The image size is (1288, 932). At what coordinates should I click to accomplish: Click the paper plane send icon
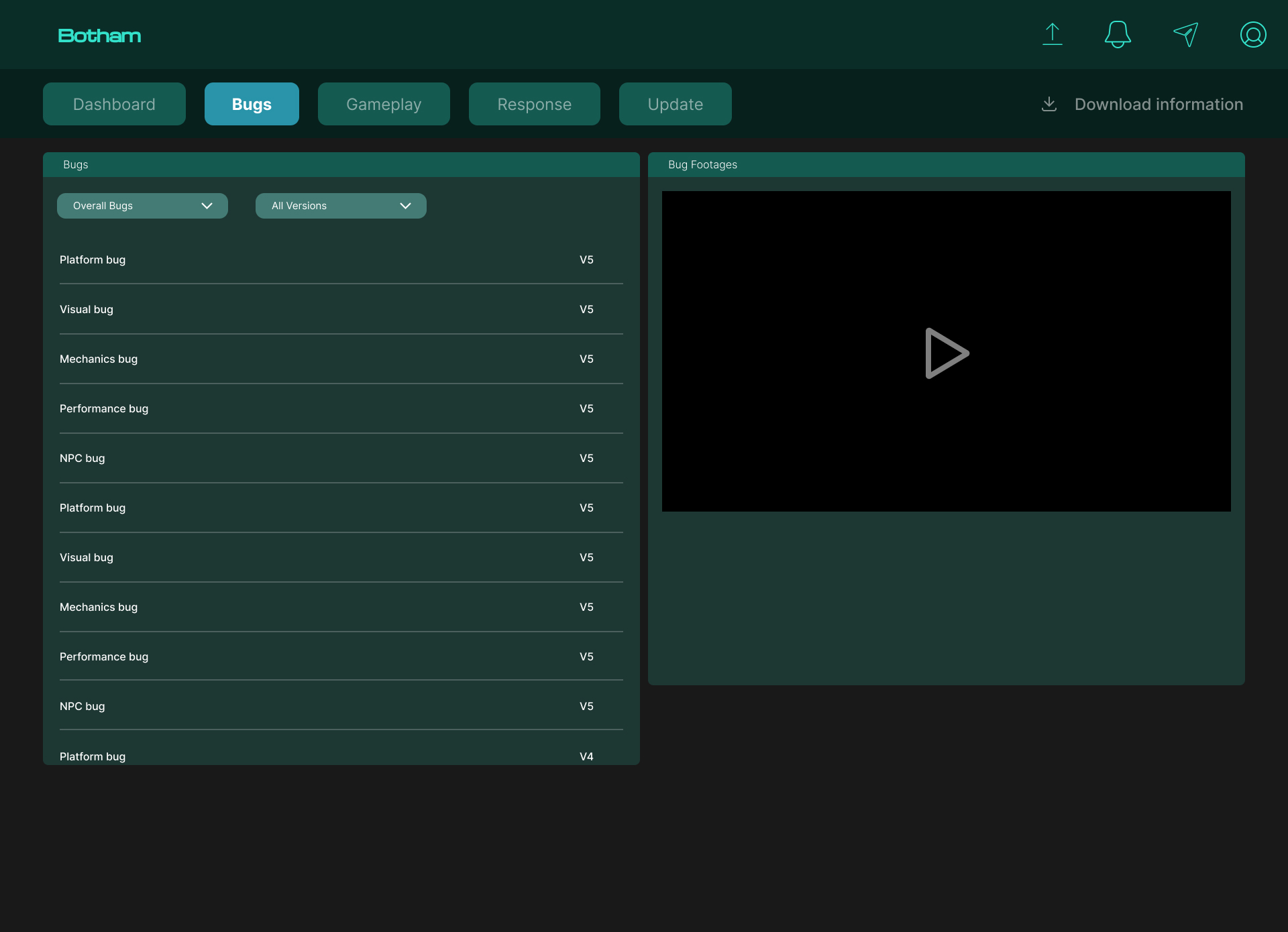[1185, 34]
